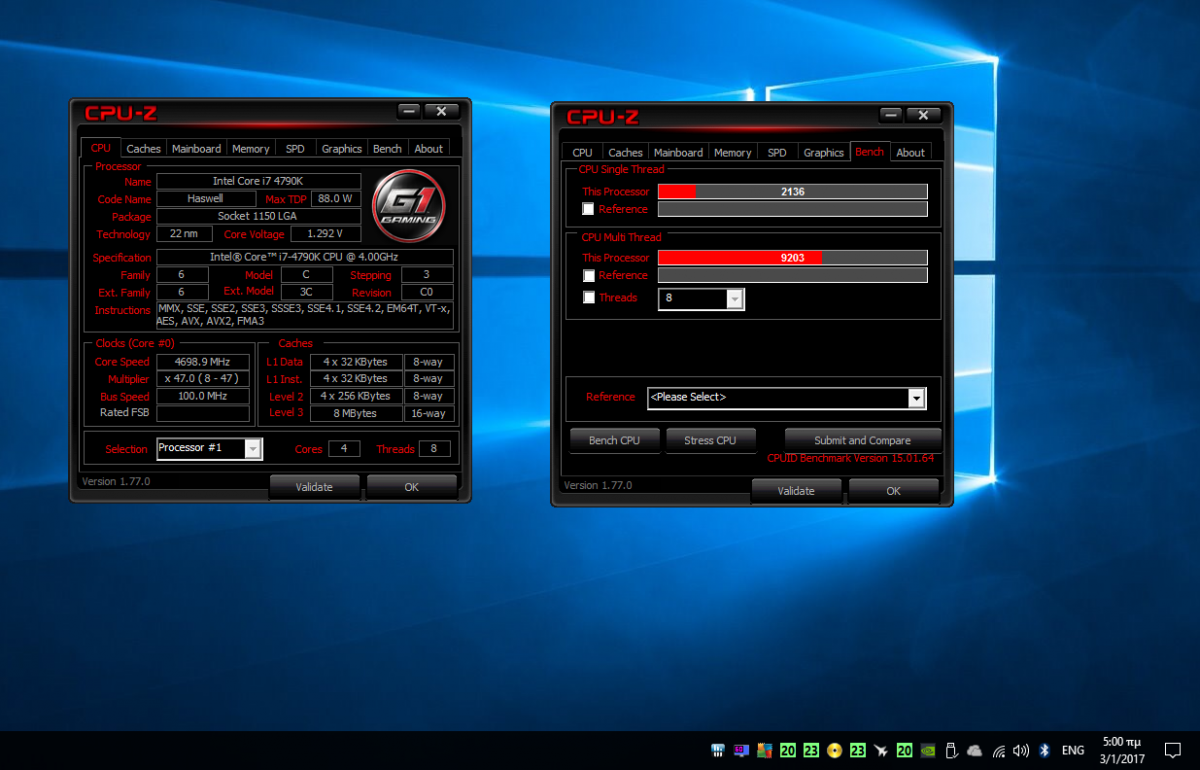Open Mainboard tab in right Bench window

[x=678, y=152]
